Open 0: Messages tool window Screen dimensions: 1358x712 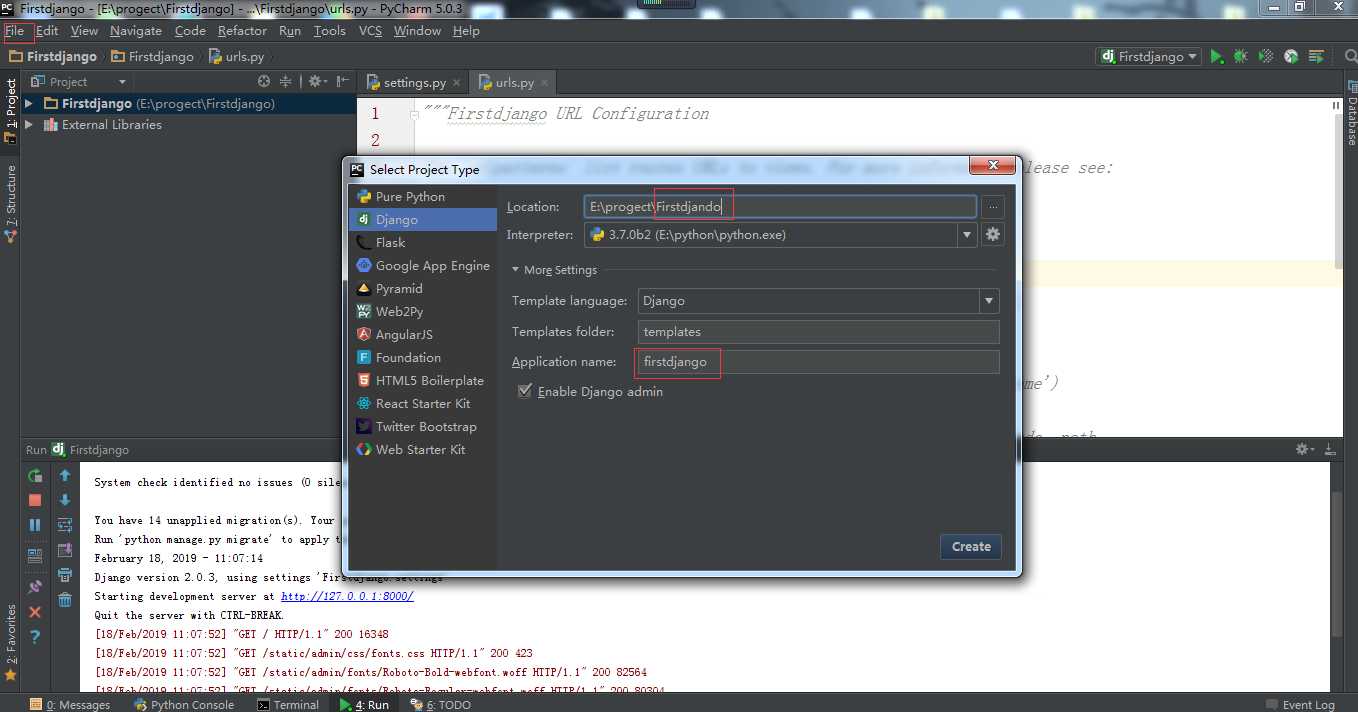pos(70,705)
